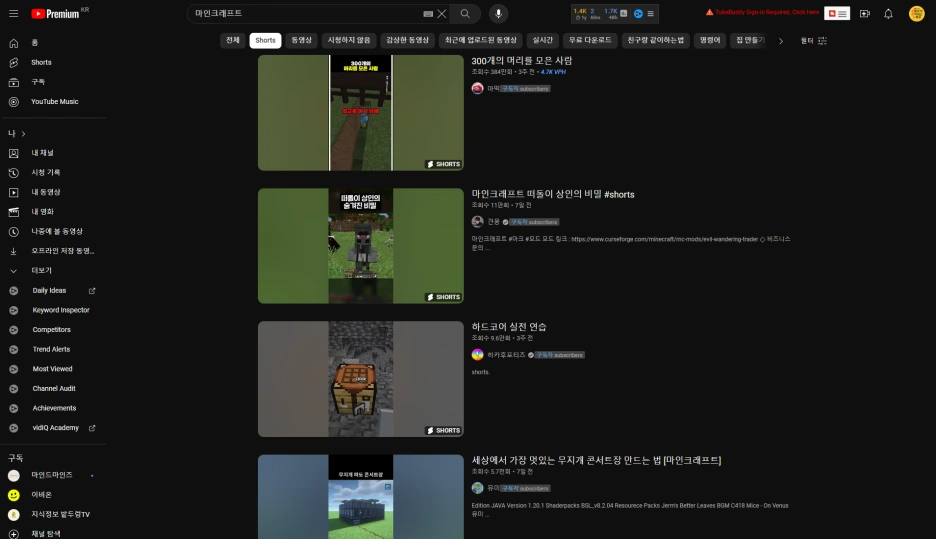Viewport: 936px width, 539px height.
Task: Open the 마인드마인즈 subscription channel
Action: pyautogui.click(x=54, y=475)
